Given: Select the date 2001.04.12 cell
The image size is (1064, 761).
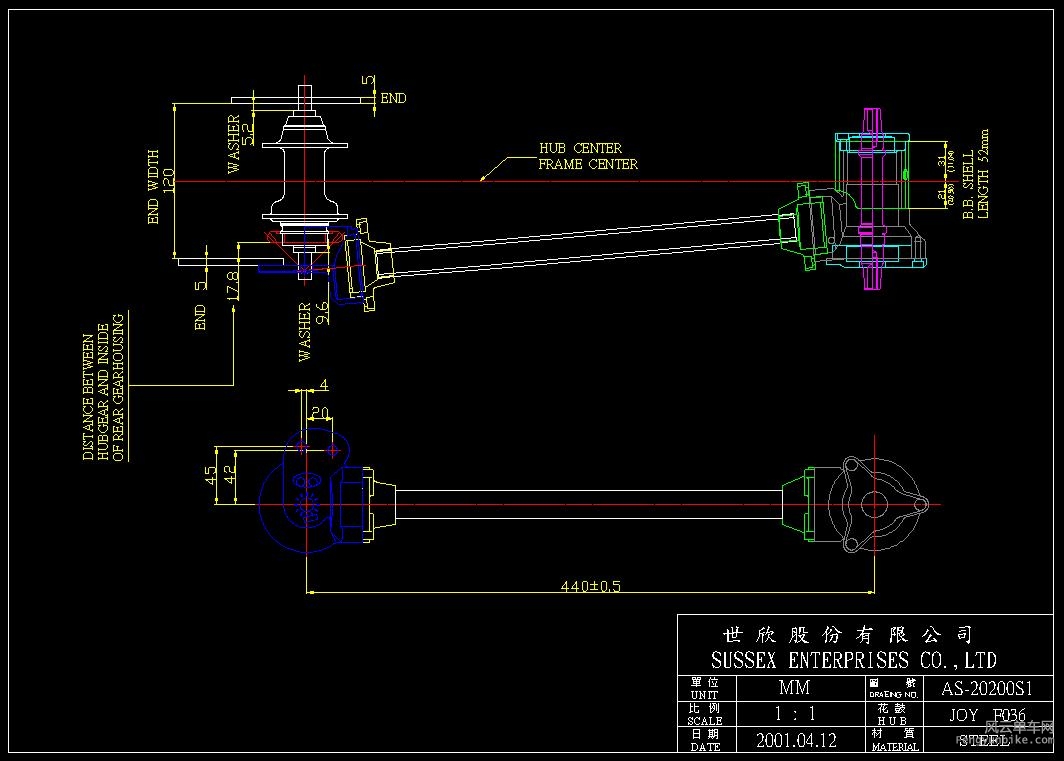Looking at the screenshot, I should point(796,741).
